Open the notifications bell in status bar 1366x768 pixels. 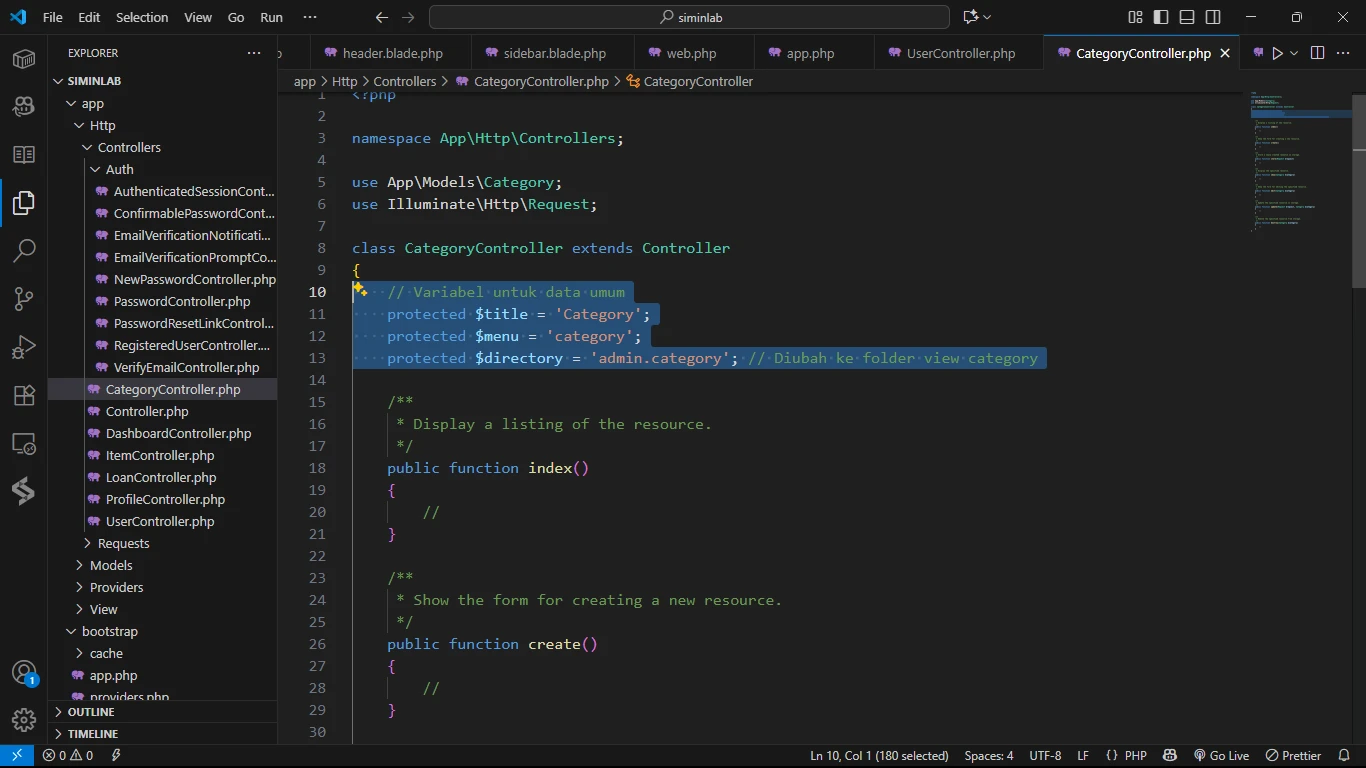click(1344, 756)
